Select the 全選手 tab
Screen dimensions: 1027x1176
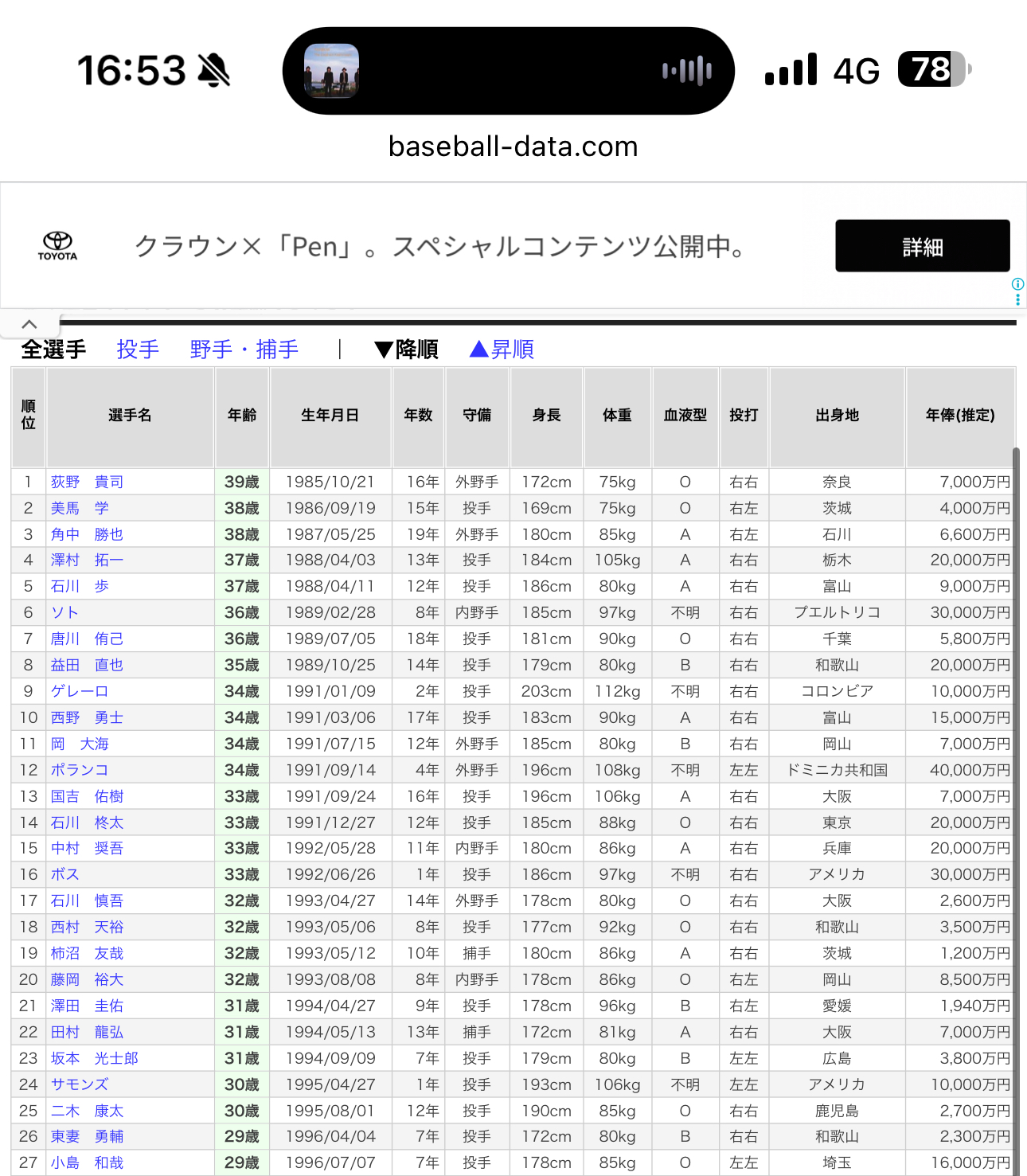coord(54,350)
